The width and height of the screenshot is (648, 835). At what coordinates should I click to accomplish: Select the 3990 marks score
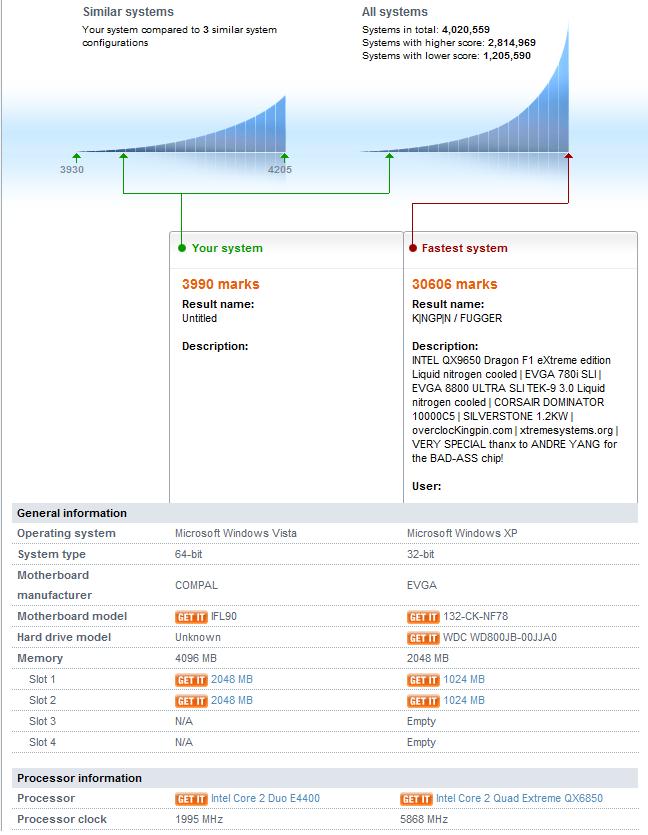220,284
